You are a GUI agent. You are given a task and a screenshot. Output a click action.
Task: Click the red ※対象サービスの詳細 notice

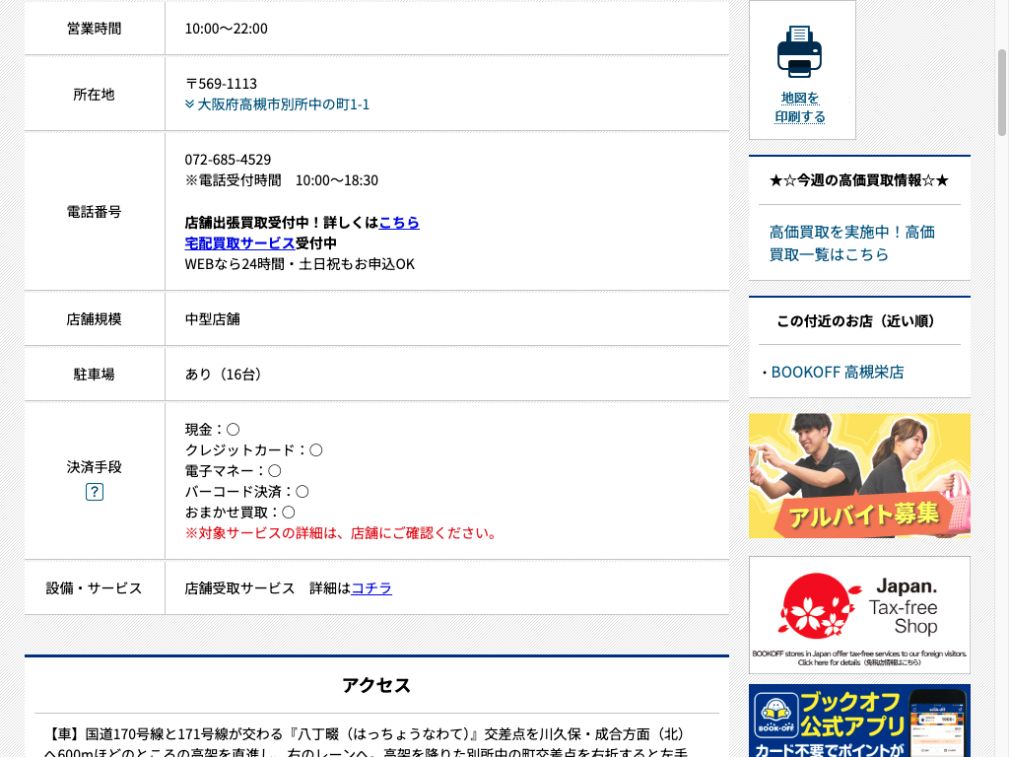tap(340, 533)
